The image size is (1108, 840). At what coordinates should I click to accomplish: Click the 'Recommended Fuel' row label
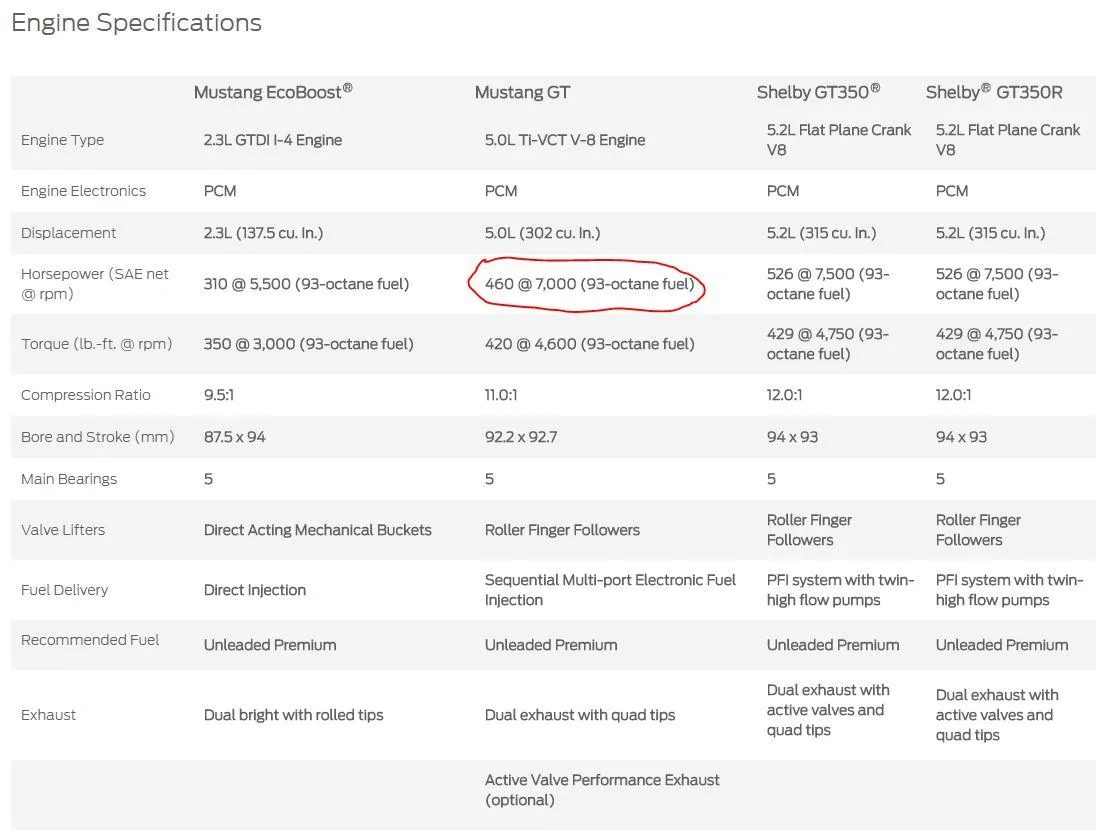click(90, 640)
